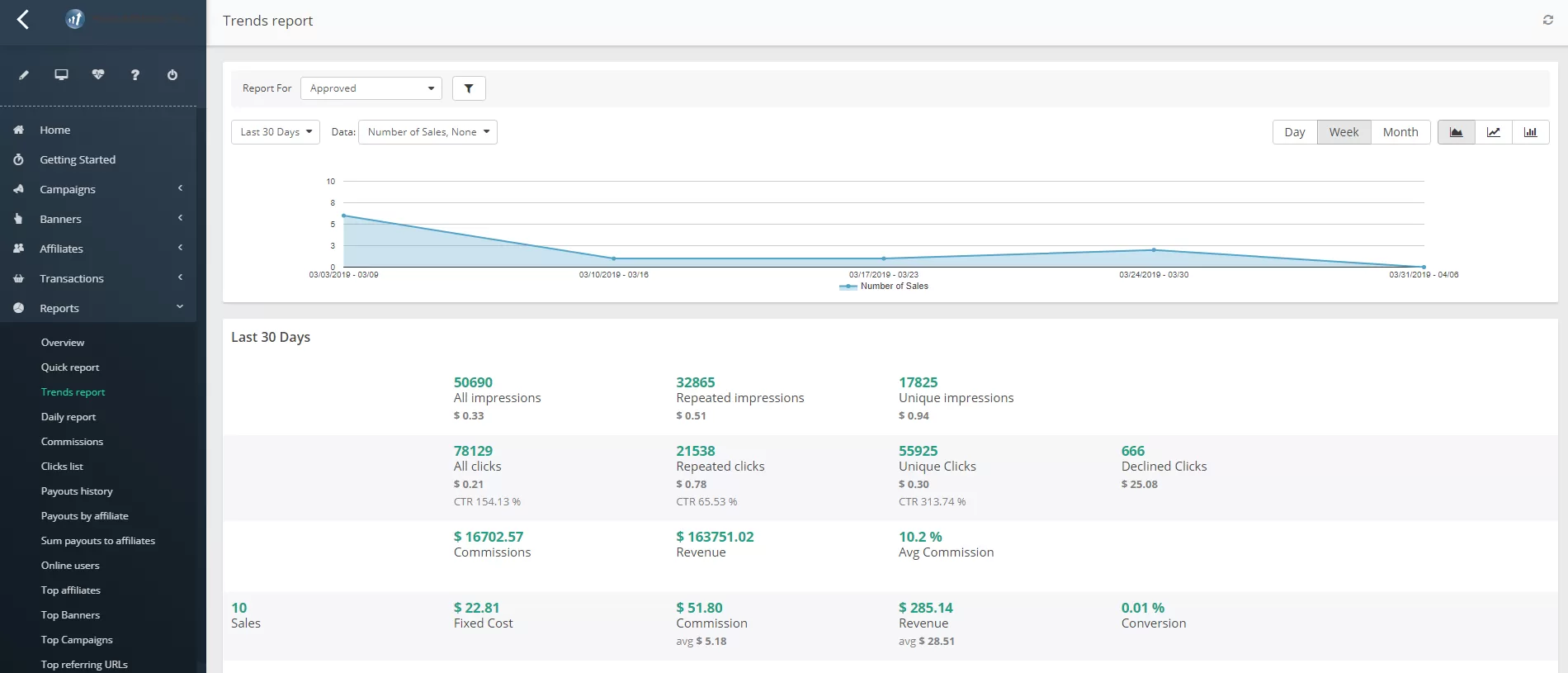Click the power logout icon

tap(172, 75)
